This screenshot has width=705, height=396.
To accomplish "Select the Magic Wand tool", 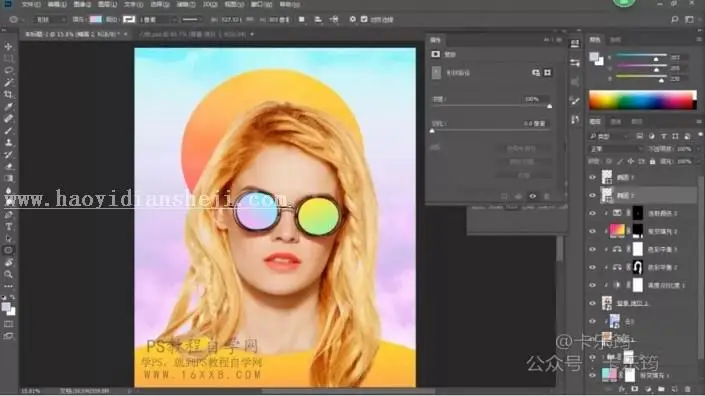I will tap(8, 82).
